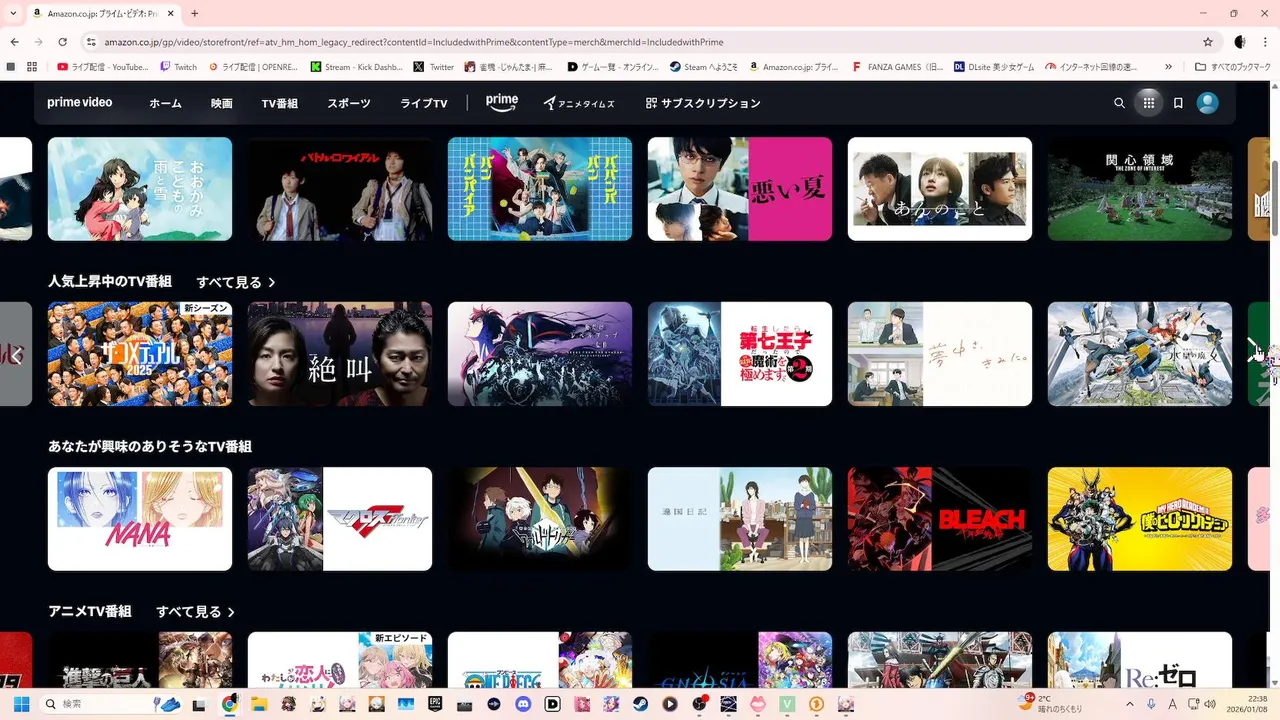Open the Steam へようこそ bookmark

pos(705,67)
